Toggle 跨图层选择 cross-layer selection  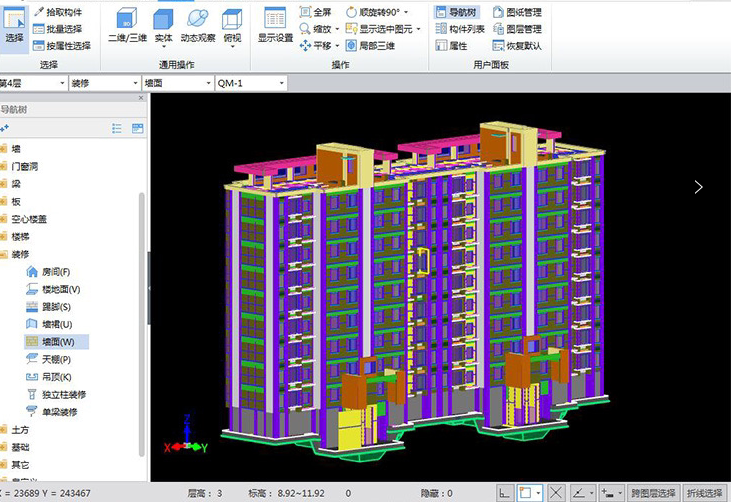[x=653, y=493]
